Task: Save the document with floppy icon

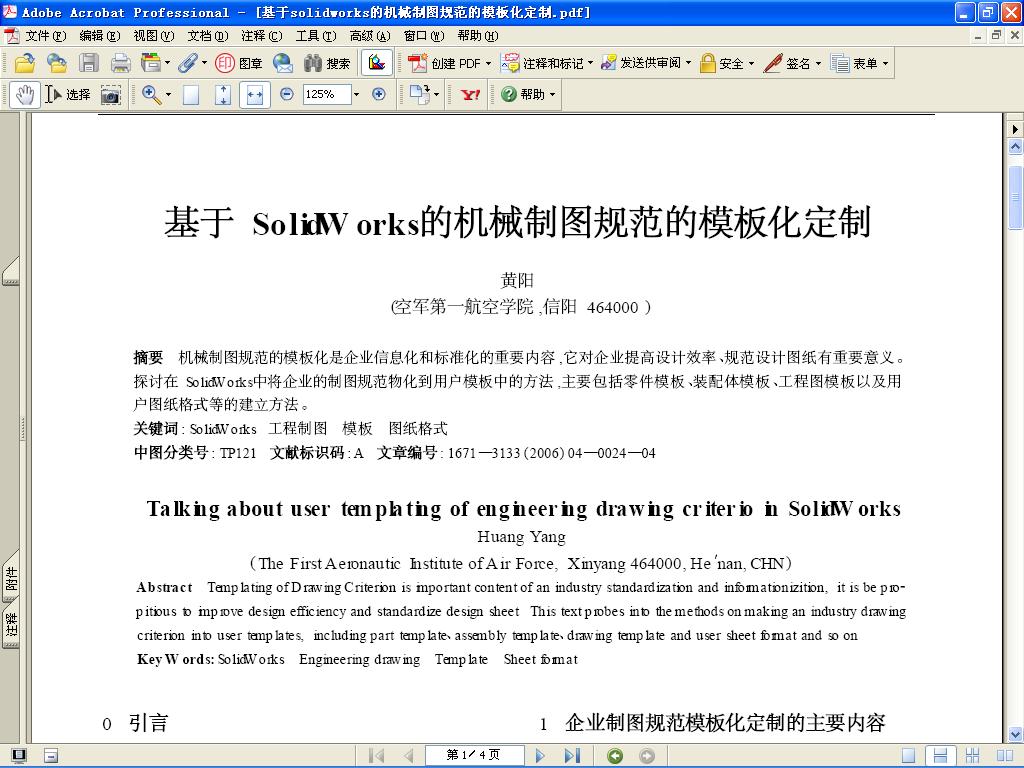Action: pyautogui.click(x=88, y=63)
